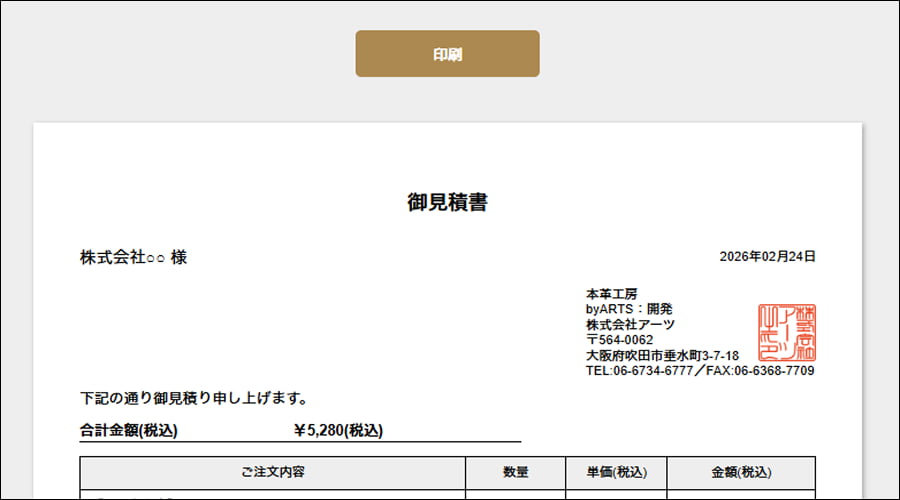Click the 金額(税込) column header
Viewport: 900px width, 500px height.
pos(741,472)
